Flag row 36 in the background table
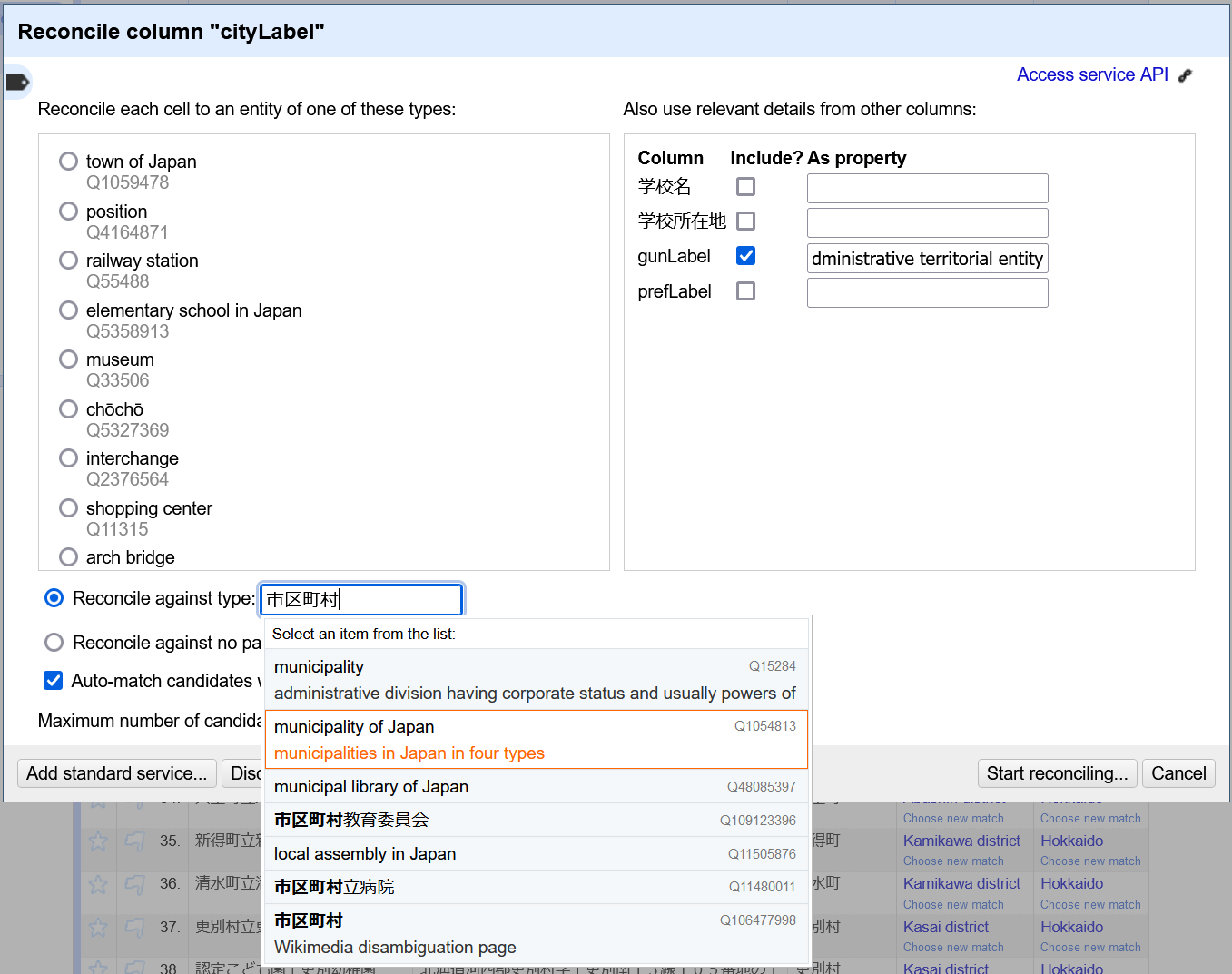 [135, 884]
